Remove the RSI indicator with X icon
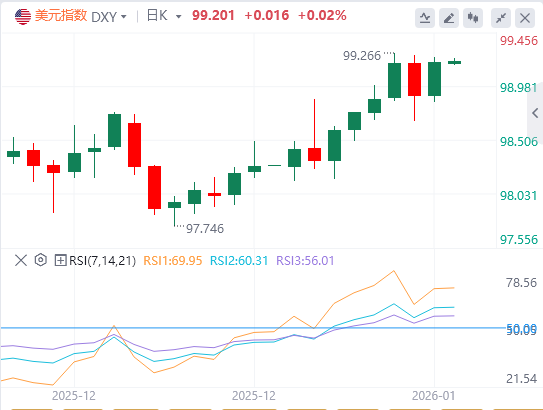Viewport: 543px width, 410px height. click(x=21, y=260)
